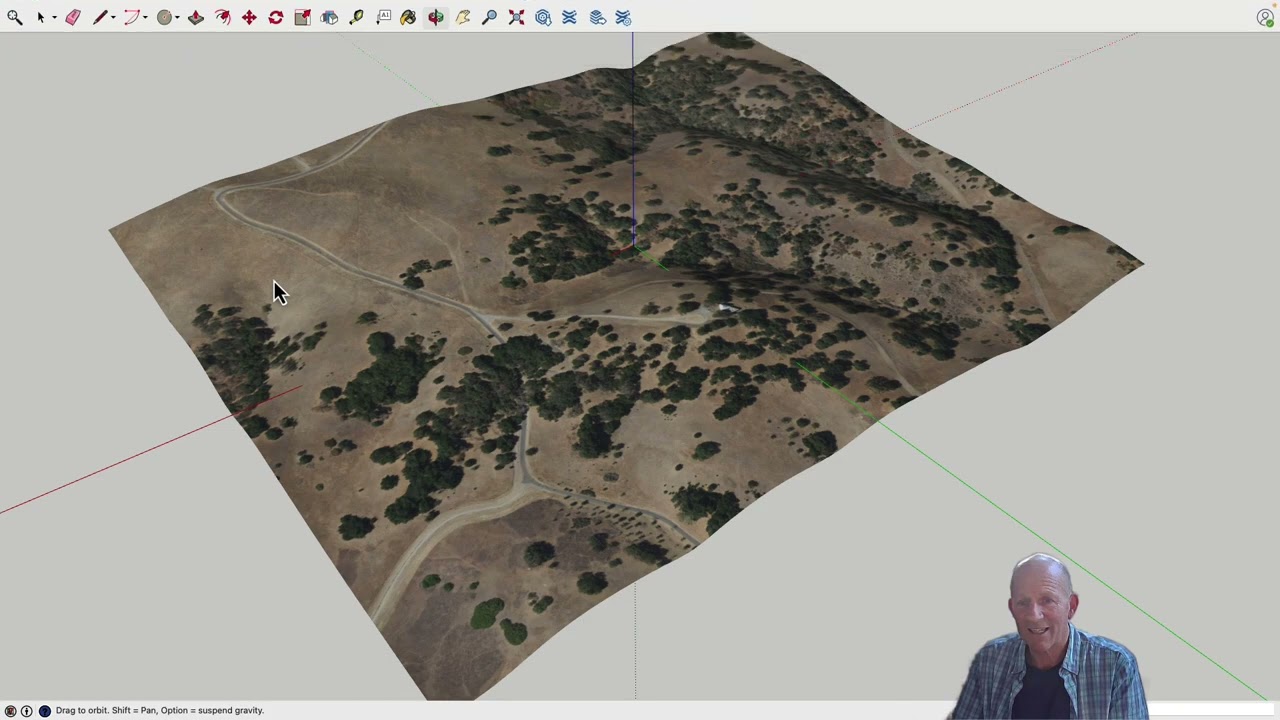Open the 3D Warehouse icon
This screenshot has width=1280, height=720.
pos(543,17)
